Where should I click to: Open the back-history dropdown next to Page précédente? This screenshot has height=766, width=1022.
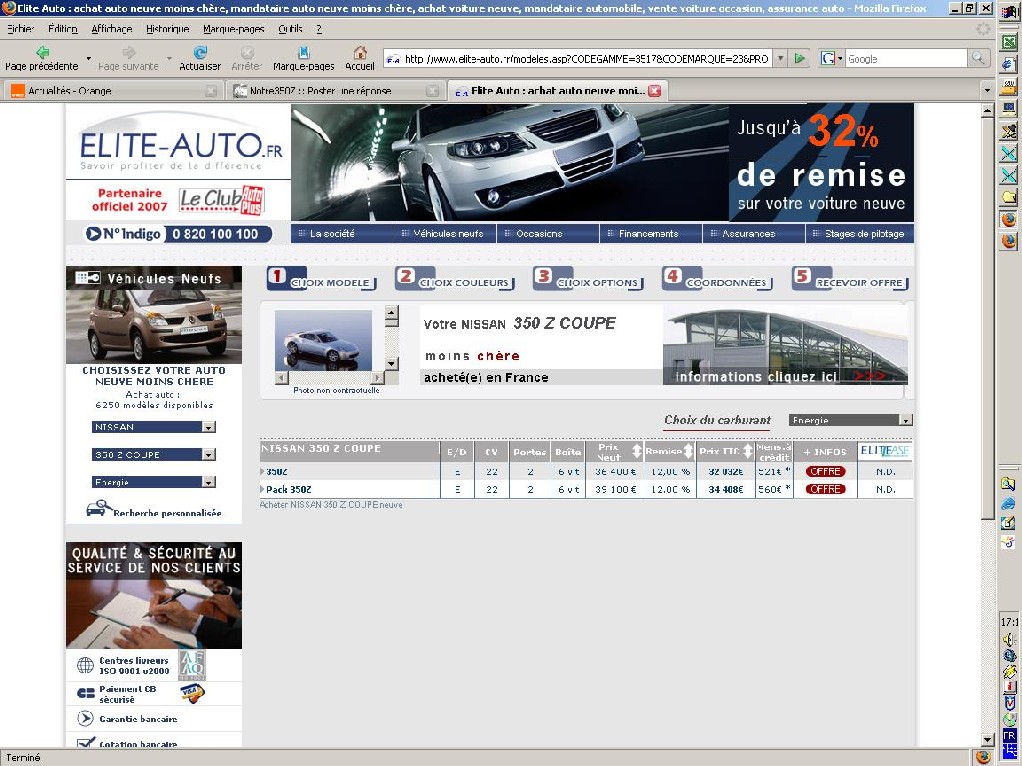(x=89, y=58)
